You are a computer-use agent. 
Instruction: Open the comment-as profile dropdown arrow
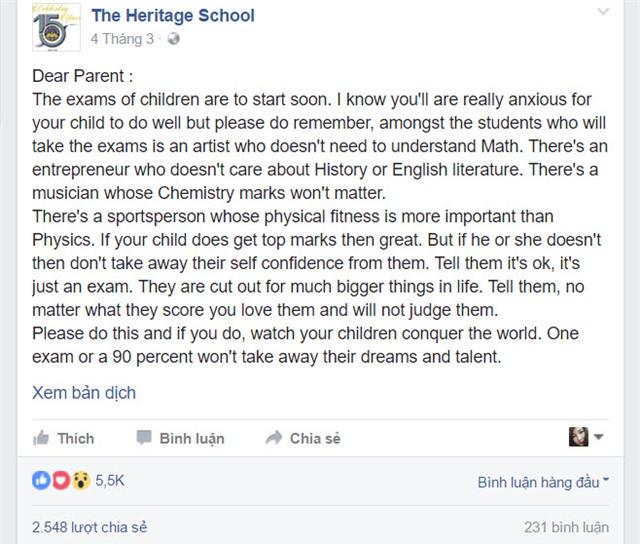598,437
